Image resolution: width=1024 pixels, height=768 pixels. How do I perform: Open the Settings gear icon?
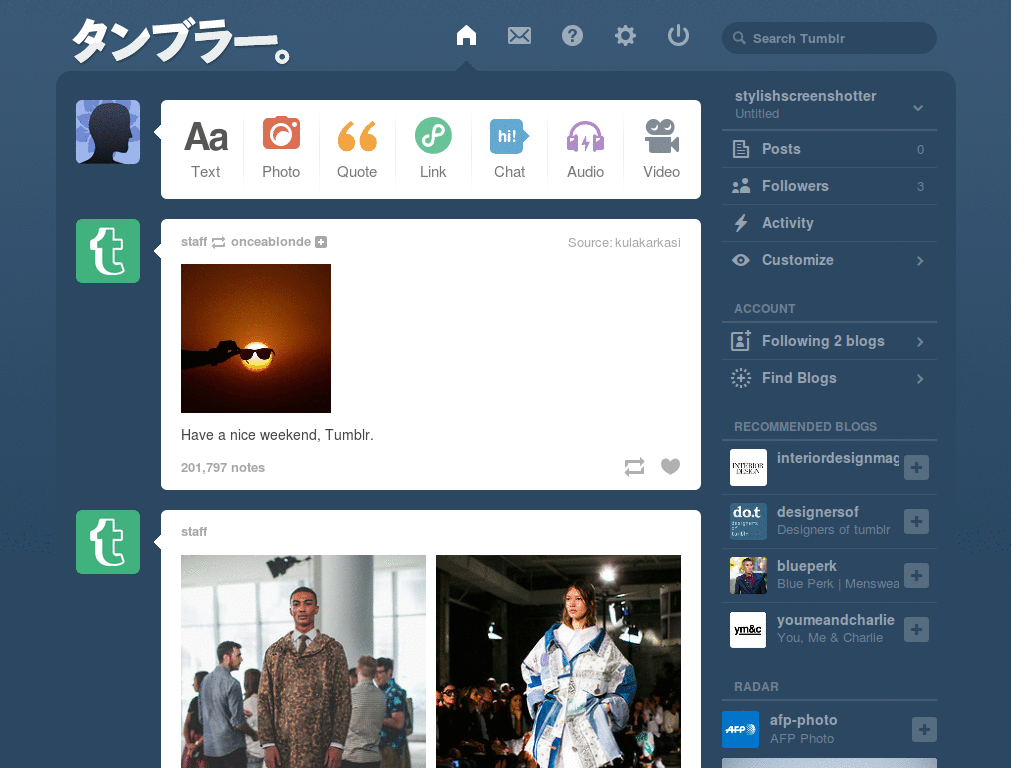tap(625, 35)
